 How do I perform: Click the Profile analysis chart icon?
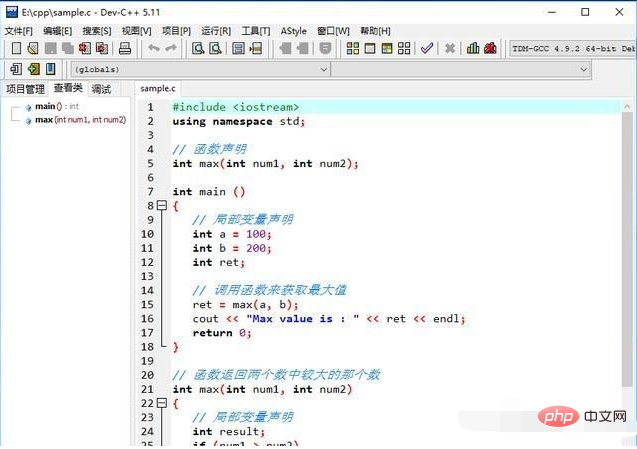tap(474, 48)
